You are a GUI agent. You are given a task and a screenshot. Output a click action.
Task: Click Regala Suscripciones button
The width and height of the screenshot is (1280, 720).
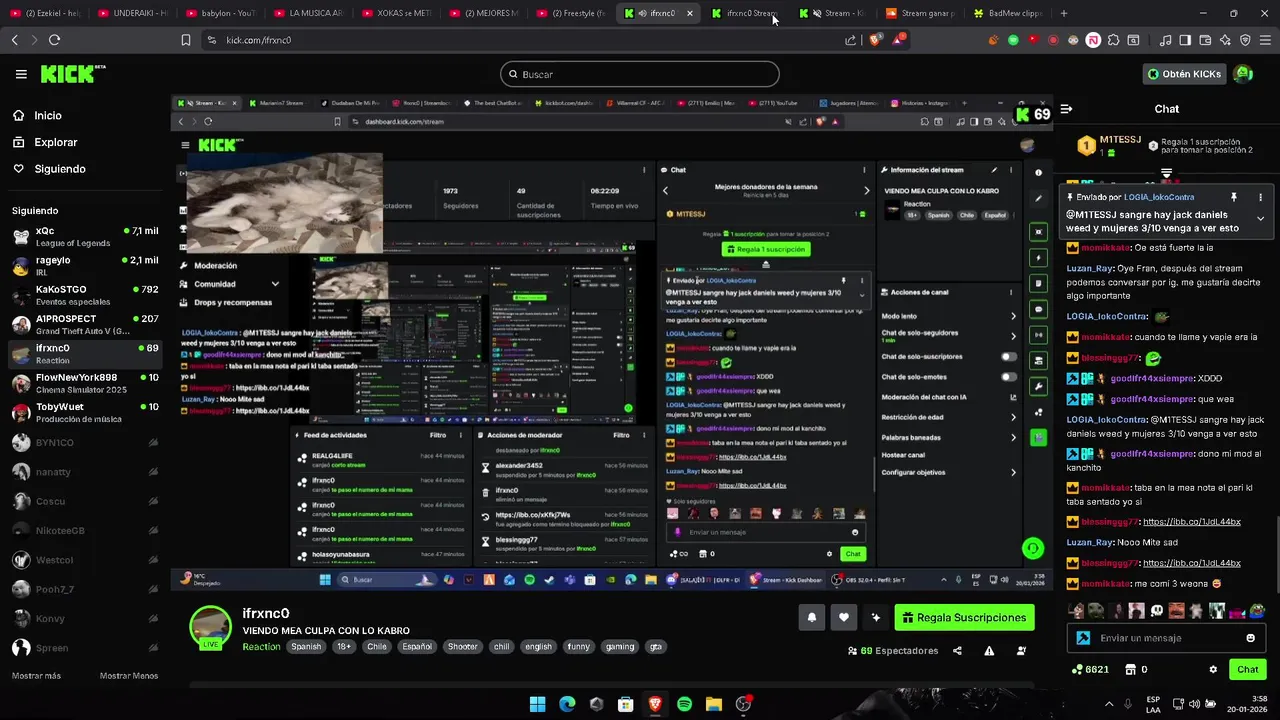[x=964, y=617]
